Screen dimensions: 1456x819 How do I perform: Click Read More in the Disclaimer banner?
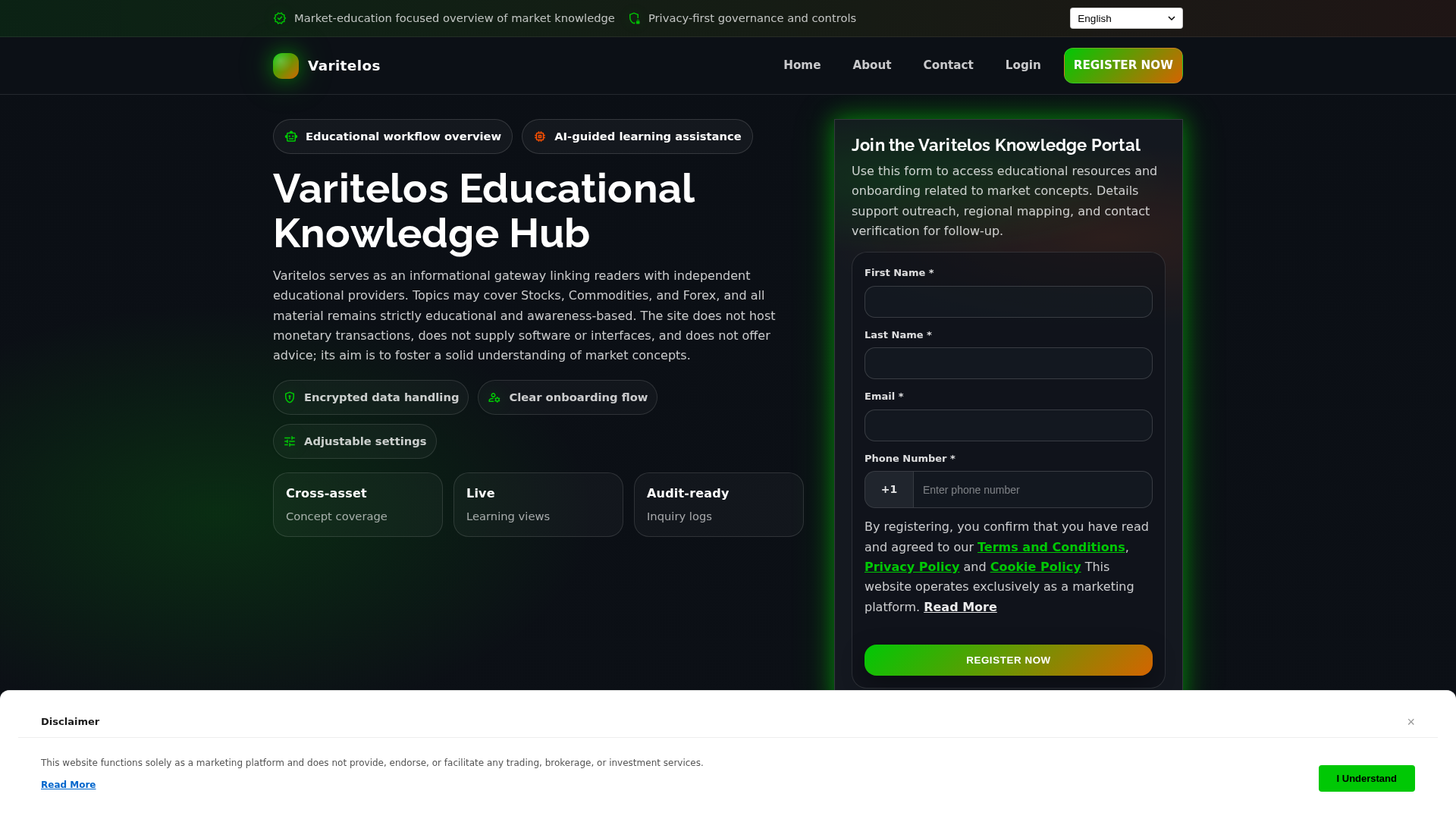68,785
